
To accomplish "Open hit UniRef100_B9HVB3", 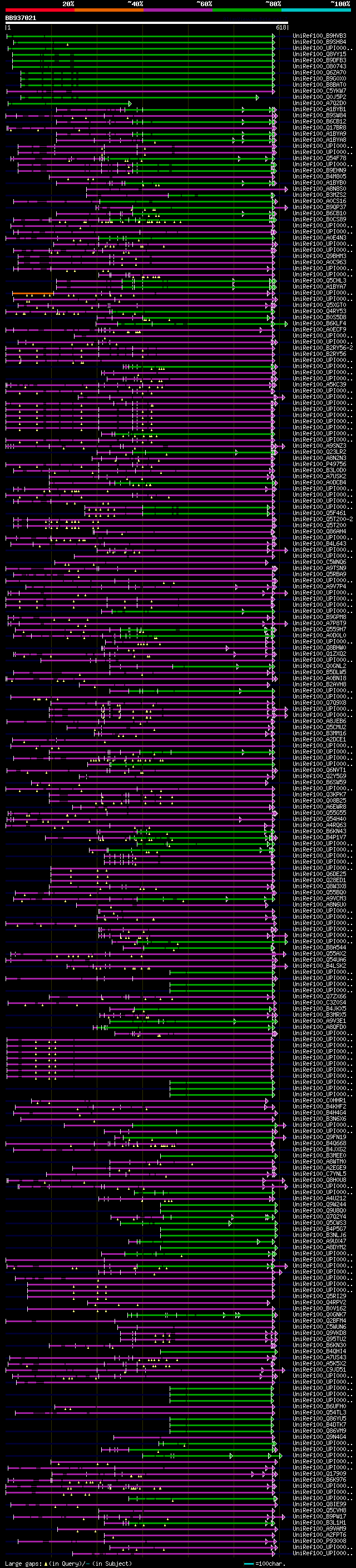I will tap(319, 36).
